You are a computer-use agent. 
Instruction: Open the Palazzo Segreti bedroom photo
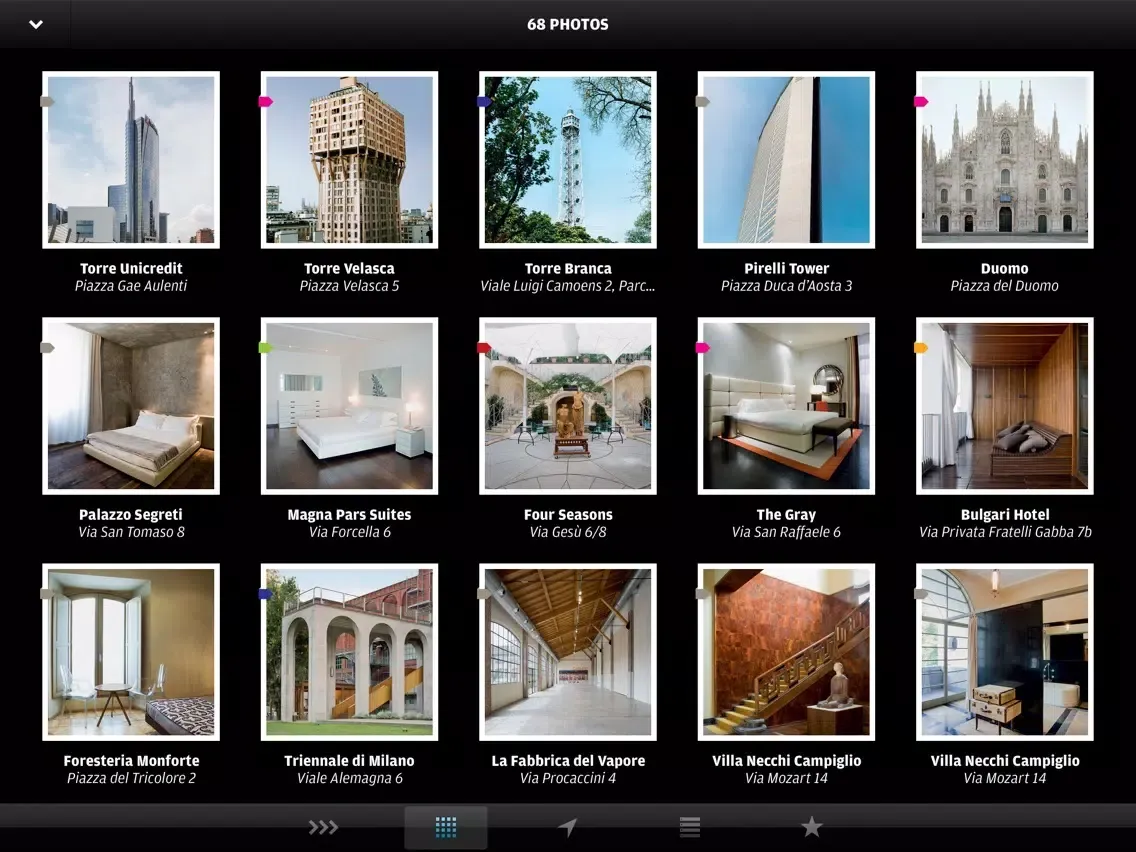click(x=131, y=406)
